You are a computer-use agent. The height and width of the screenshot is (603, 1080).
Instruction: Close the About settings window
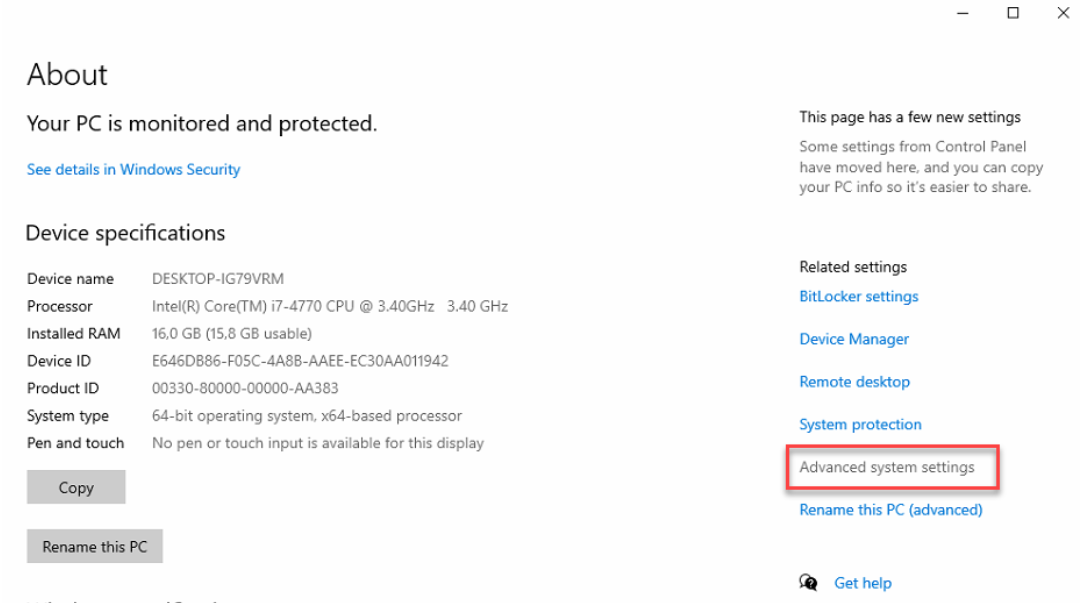click(x=1063, y=14)
